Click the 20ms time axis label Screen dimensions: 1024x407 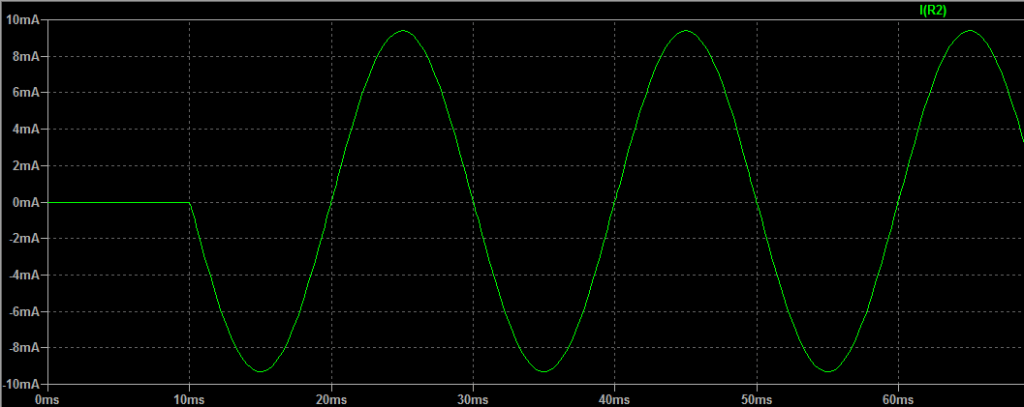click(x=331, y=397)
